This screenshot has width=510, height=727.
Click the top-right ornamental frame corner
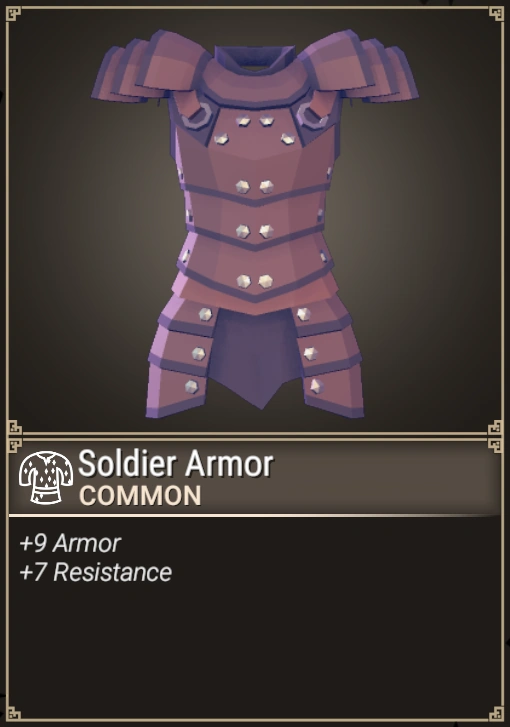coord(496,13)
